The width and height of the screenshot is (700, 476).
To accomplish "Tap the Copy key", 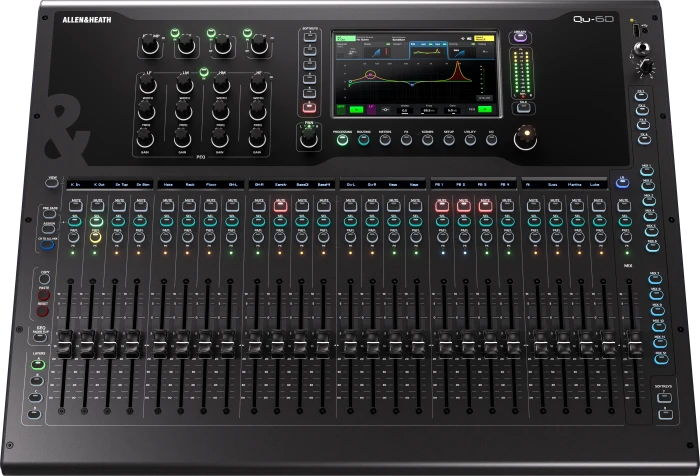I will (x=44, y=279).
